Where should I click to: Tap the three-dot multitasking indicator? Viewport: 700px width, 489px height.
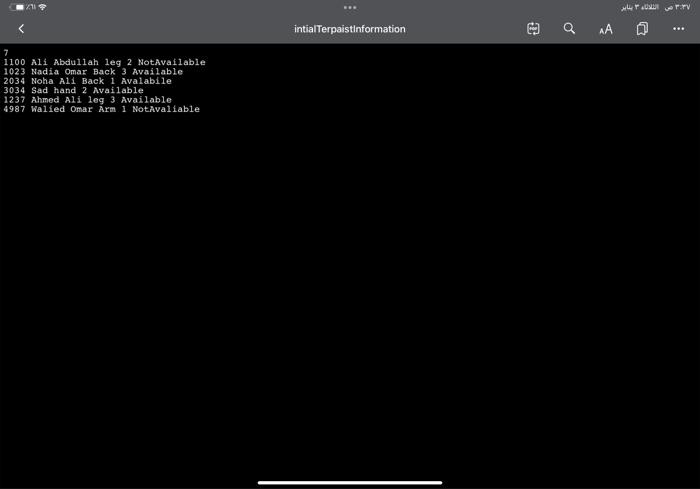[350, 8]
